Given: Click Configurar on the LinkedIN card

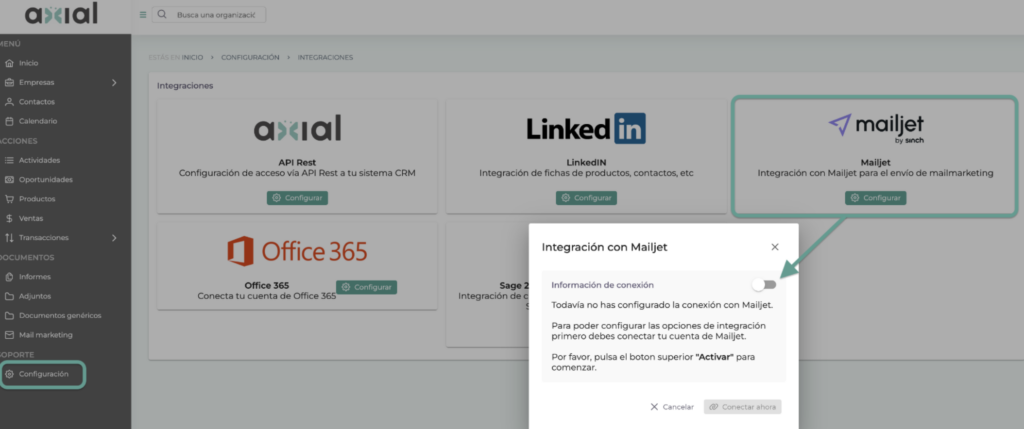Looking at the screenshot, I should point(586,198).
